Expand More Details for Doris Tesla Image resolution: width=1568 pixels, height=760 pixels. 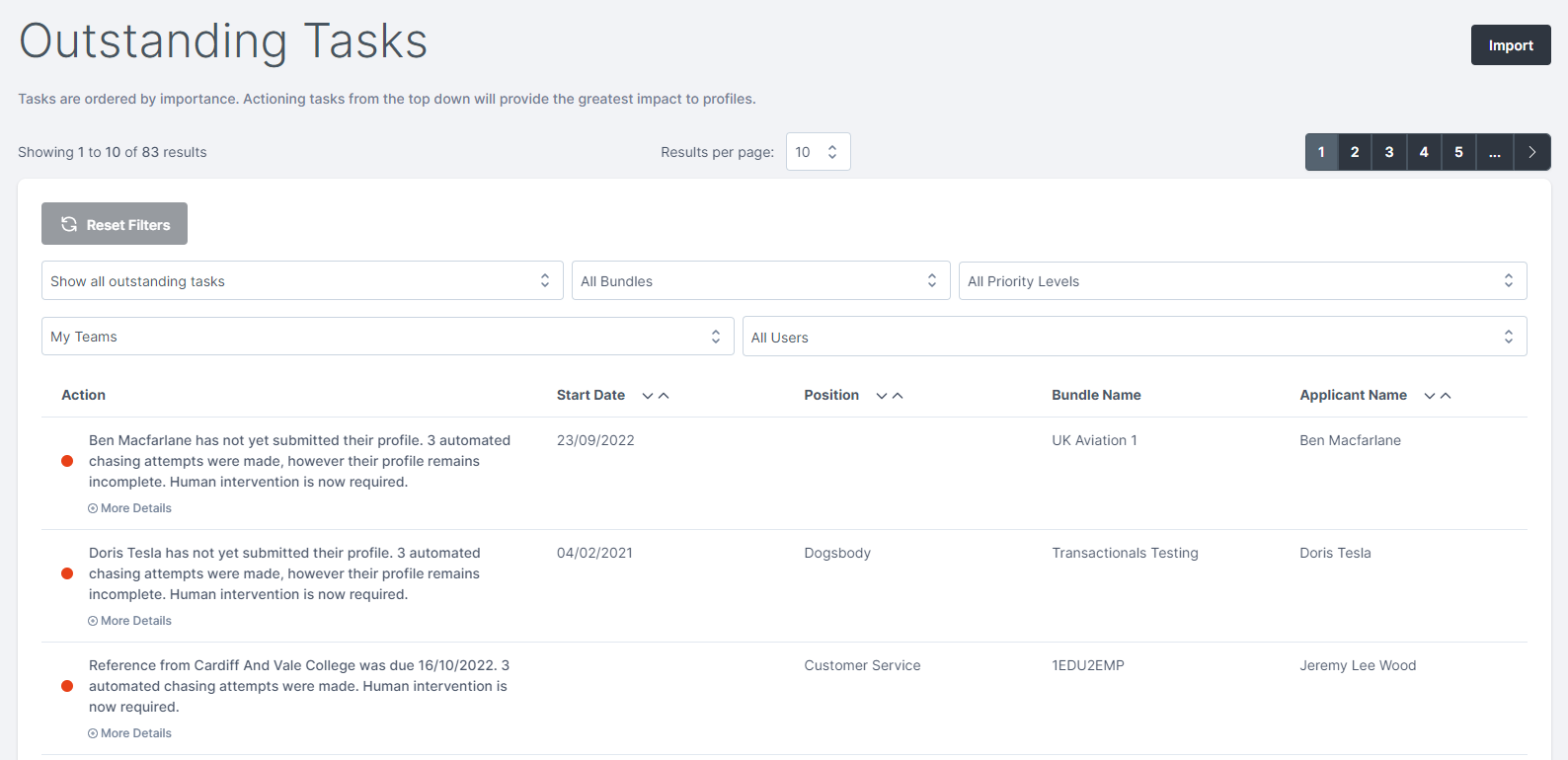pyautogui.click(x=129, y=621)
